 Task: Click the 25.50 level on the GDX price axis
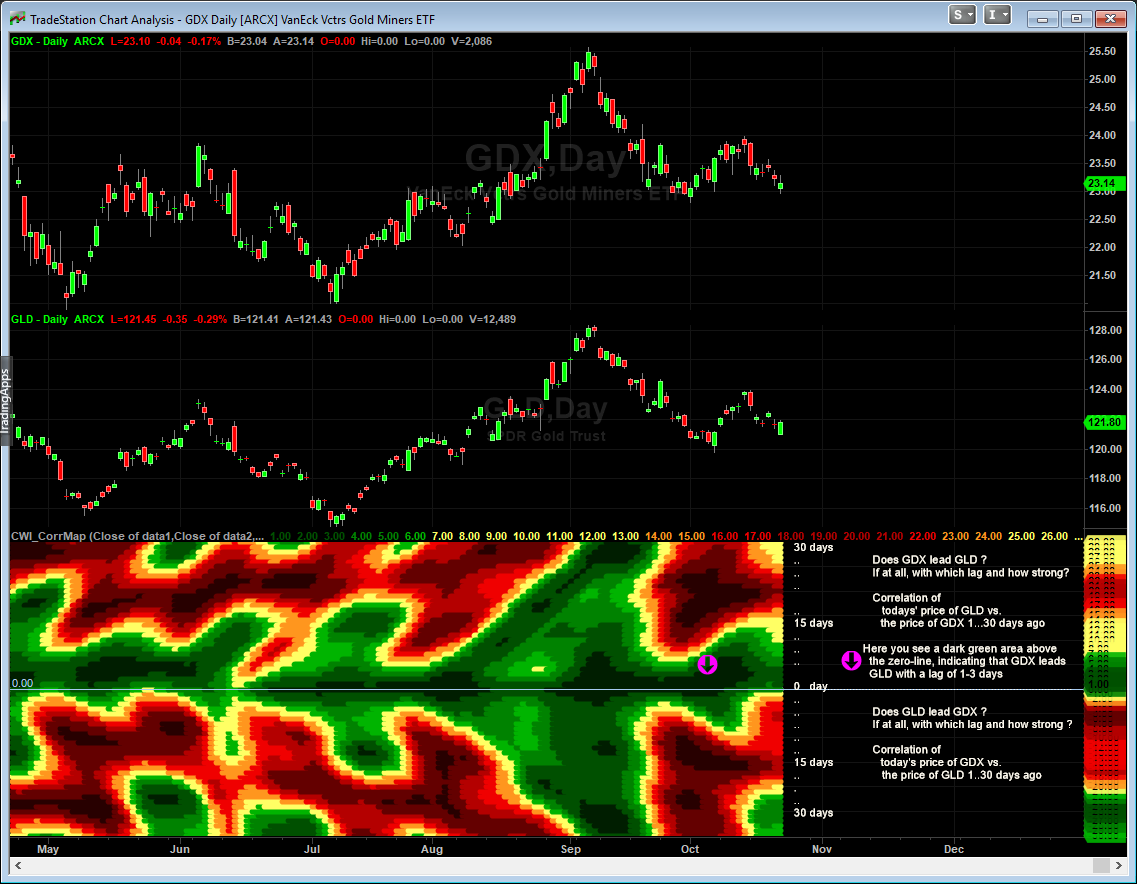(1102, 51)
